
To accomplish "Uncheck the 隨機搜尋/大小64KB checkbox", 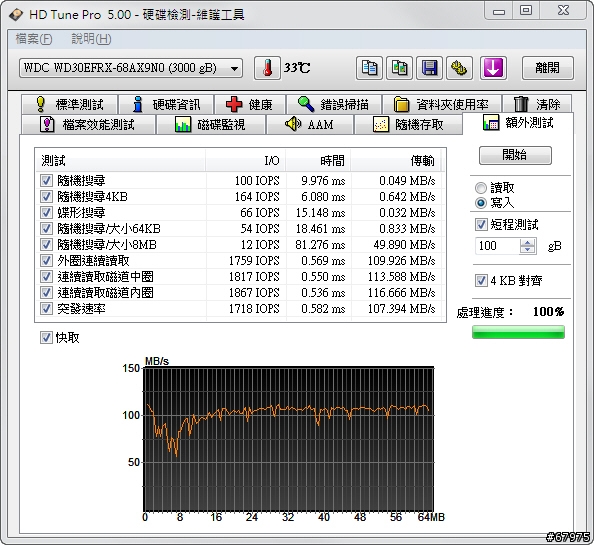I will (46, 228).
